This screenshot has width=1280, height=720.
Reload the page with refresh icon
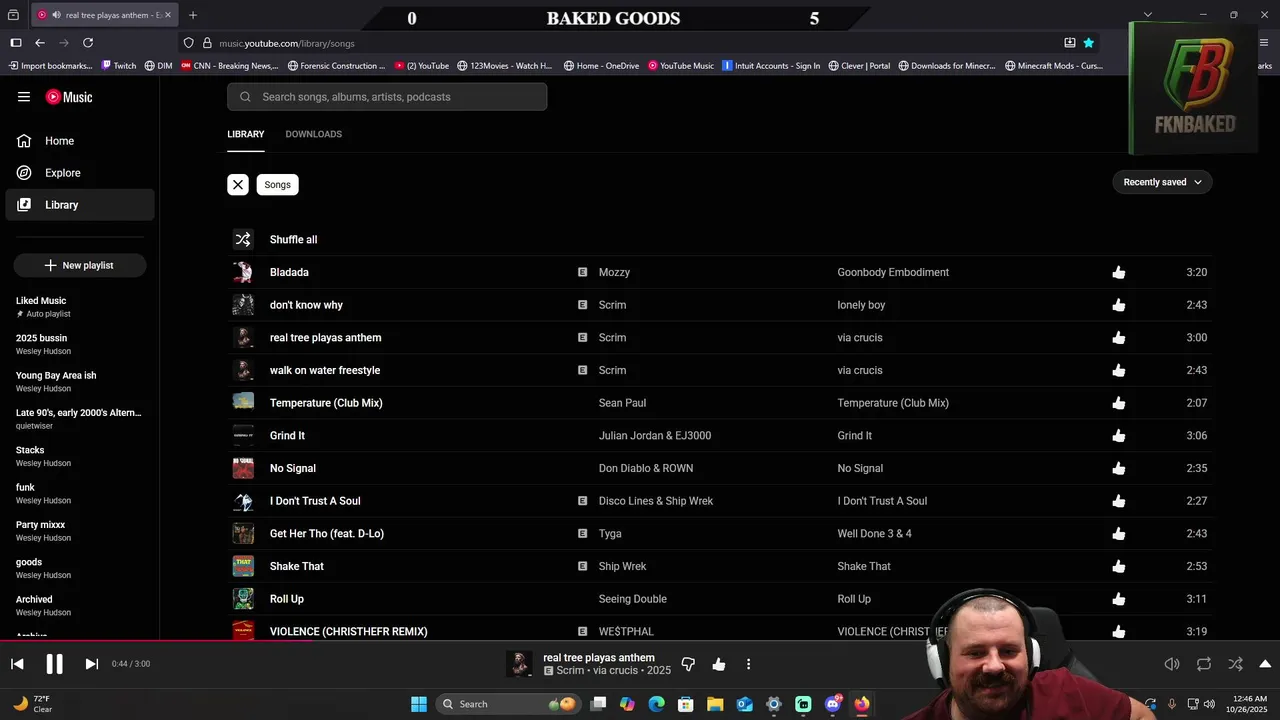[x=88, y=43]
